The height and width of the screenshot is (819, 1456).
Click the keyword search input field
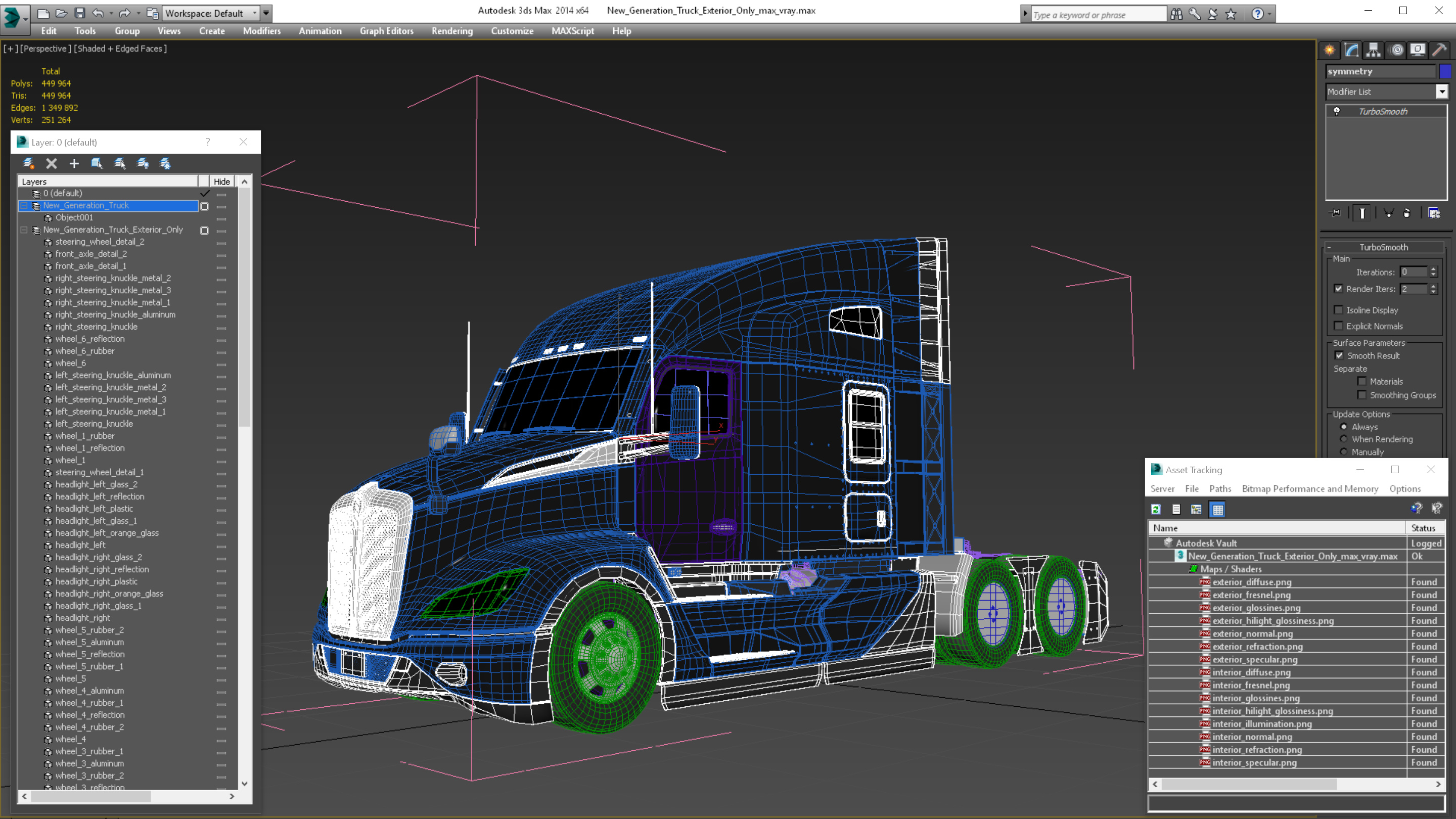tap(1097, 15)
